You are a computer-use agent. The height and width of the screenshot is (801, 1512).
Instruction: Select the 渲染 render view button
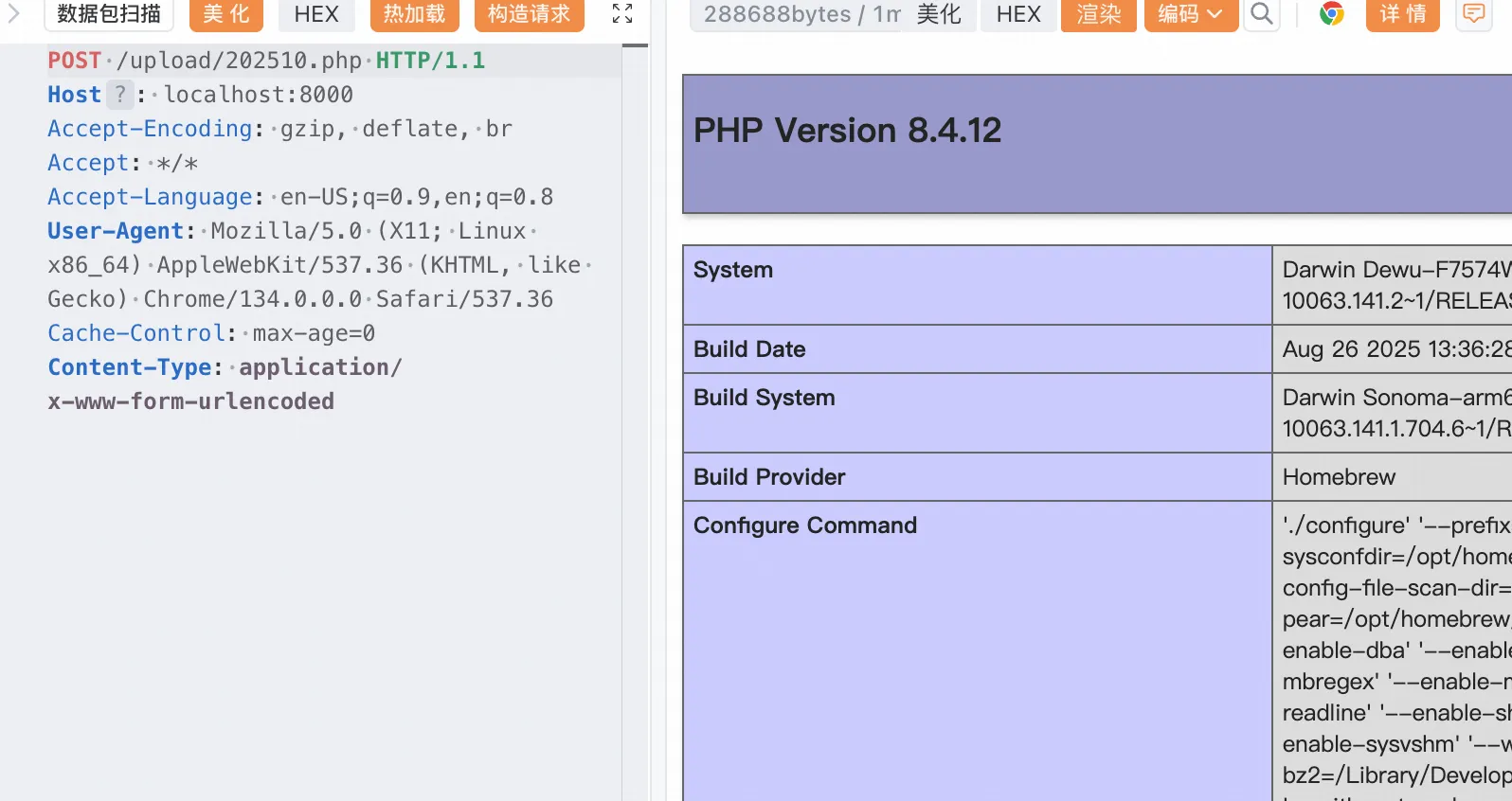(1098, 14)
